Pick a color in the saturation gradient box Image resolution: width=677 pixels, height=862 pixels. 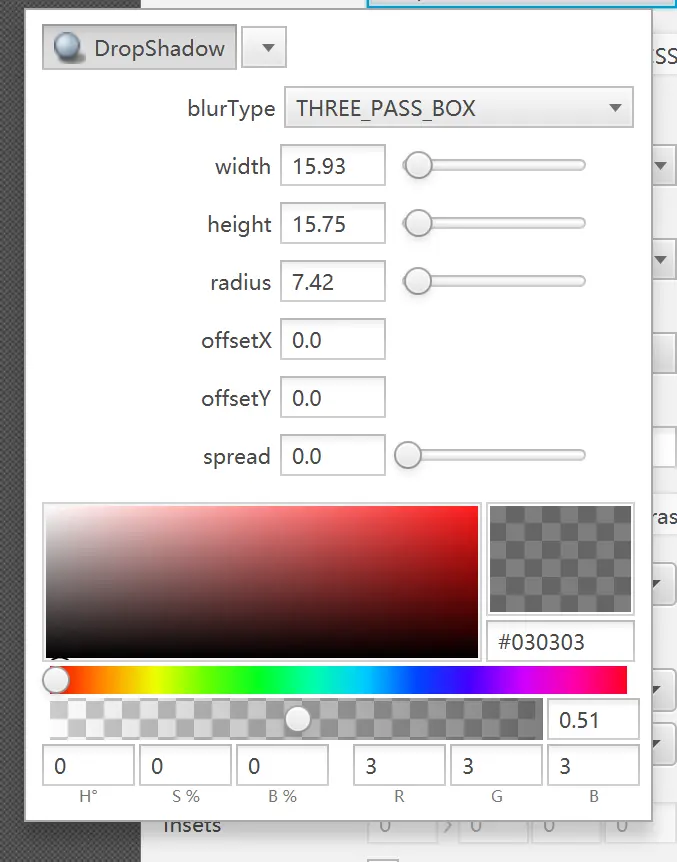pyautogui.click(x=261, y=581)
